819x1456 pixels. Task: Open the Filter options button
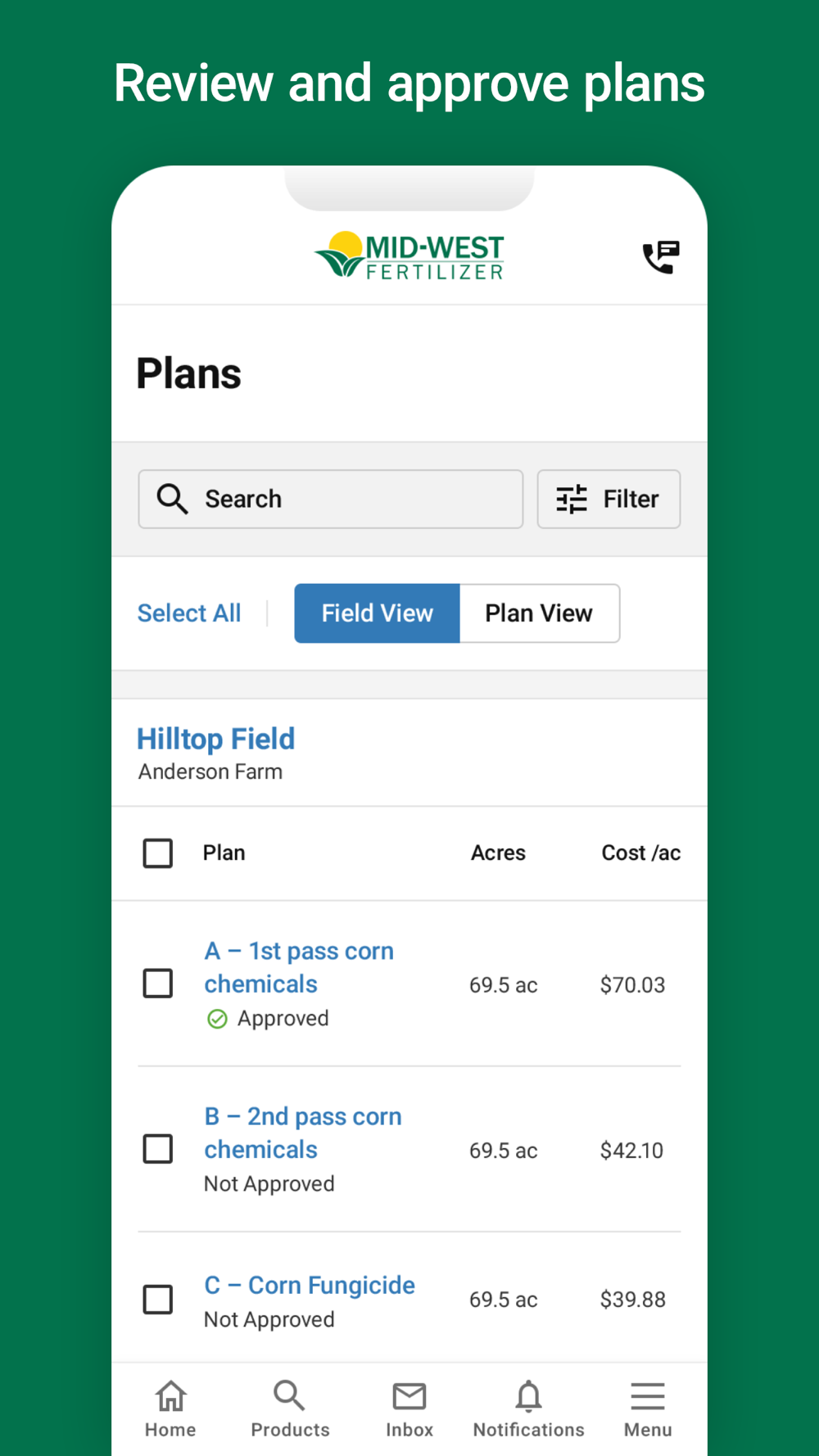[609, 499]
